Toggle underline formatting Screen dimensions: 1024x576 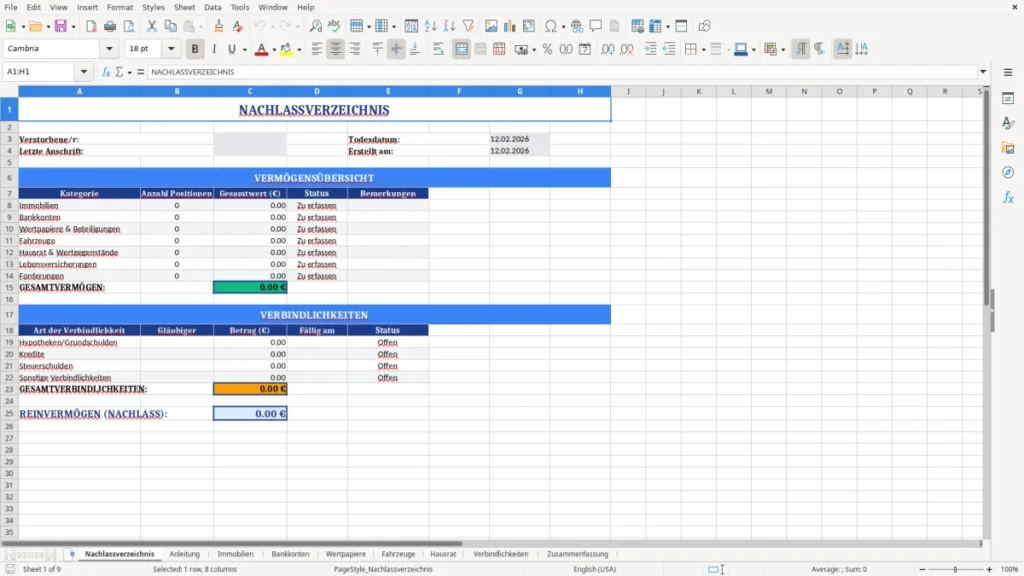coord(231,49)
